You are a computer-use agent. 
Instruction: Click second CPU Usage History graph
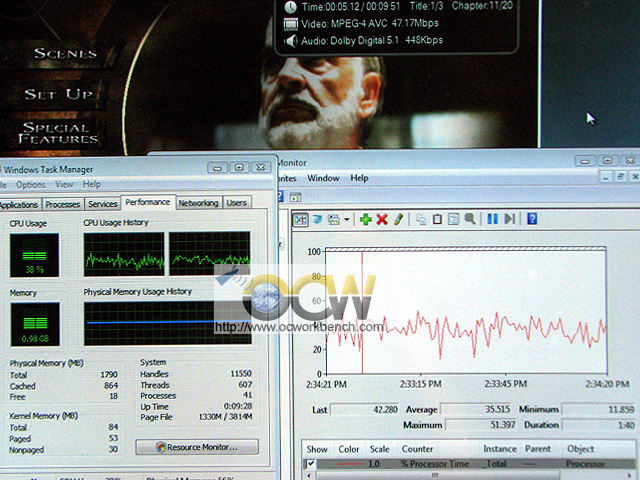(x=209, y=253)
